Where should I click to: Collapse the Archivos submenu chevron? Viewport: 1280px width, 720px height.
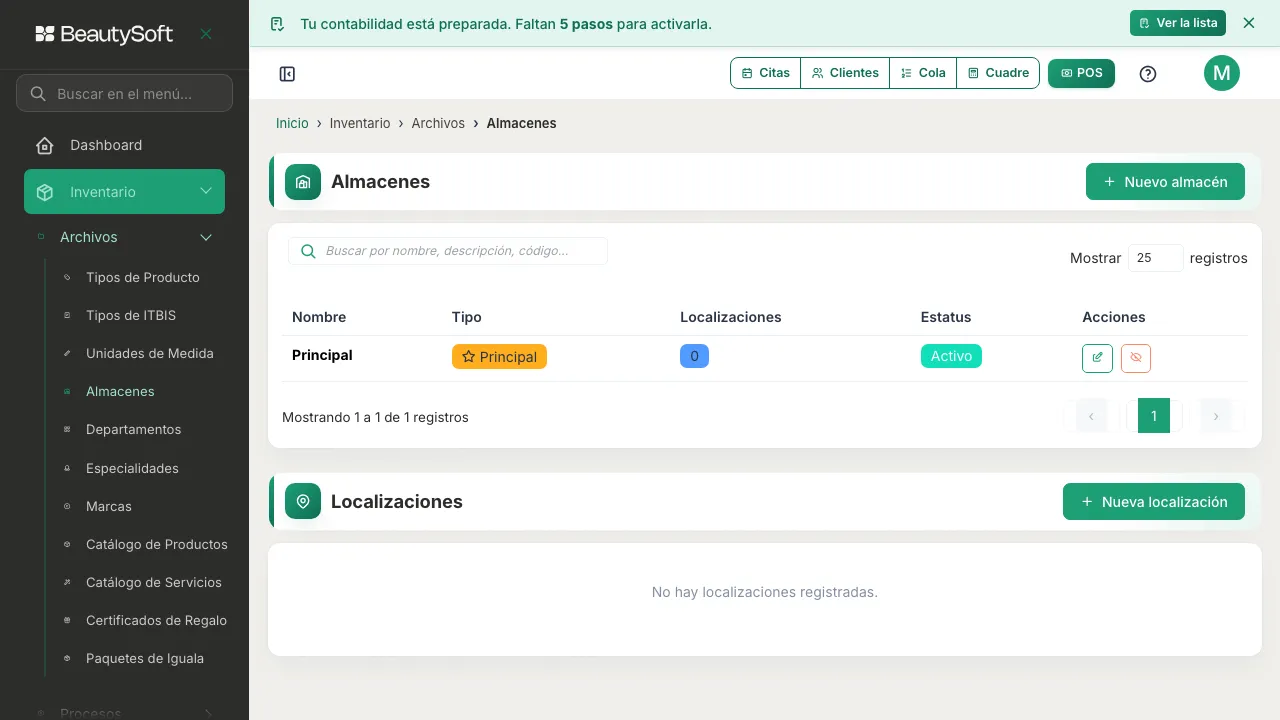[206, 237]
